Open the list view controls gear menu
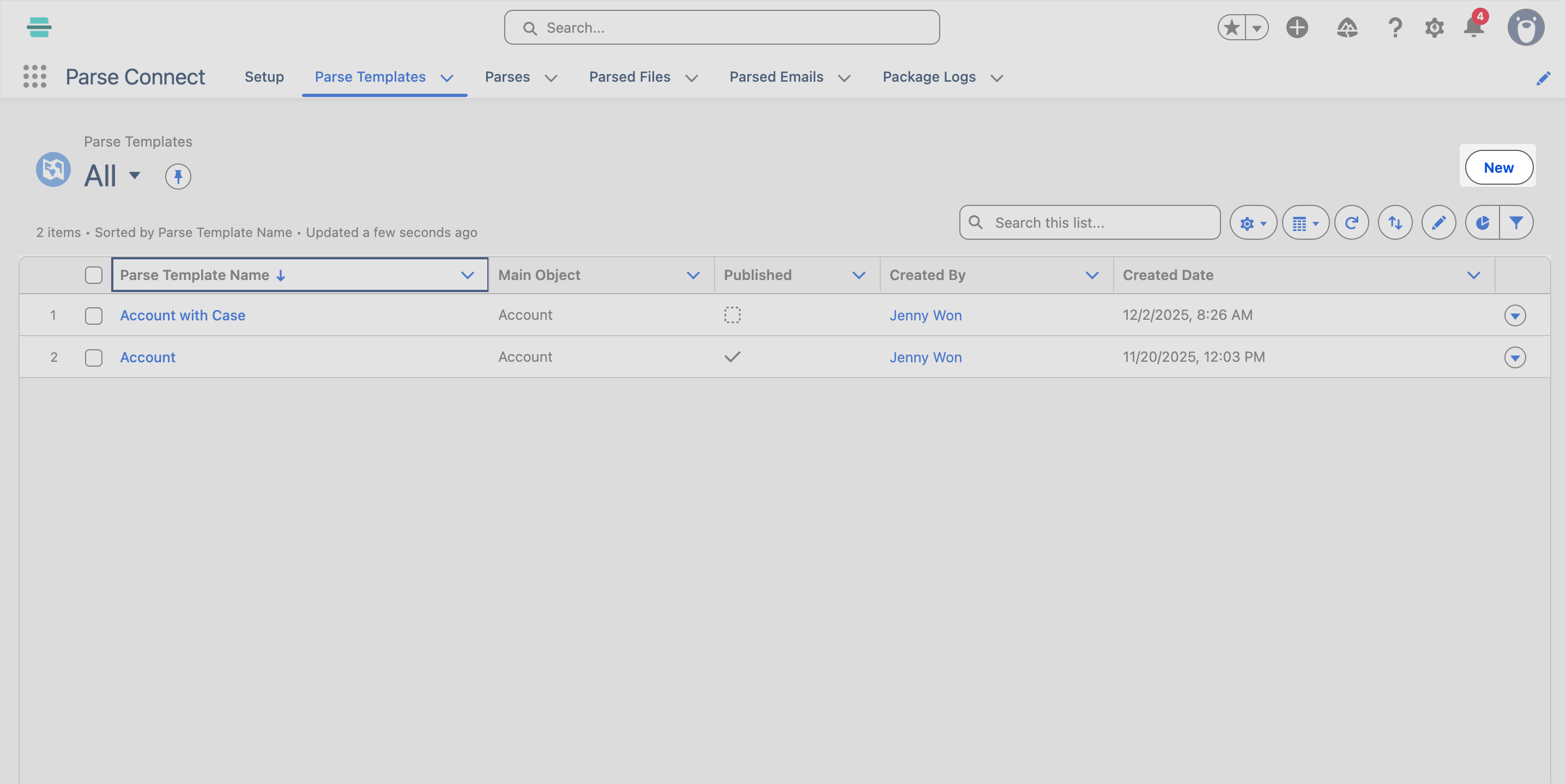The width and height of the screenshot is (1566, 784). [1253, 222]
